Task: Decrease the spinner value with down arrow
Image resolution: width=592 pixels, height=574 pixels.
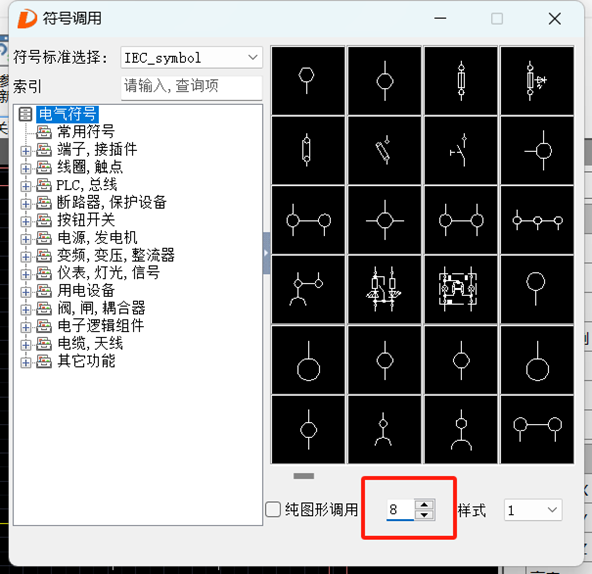Action: [x=424, y=515]
